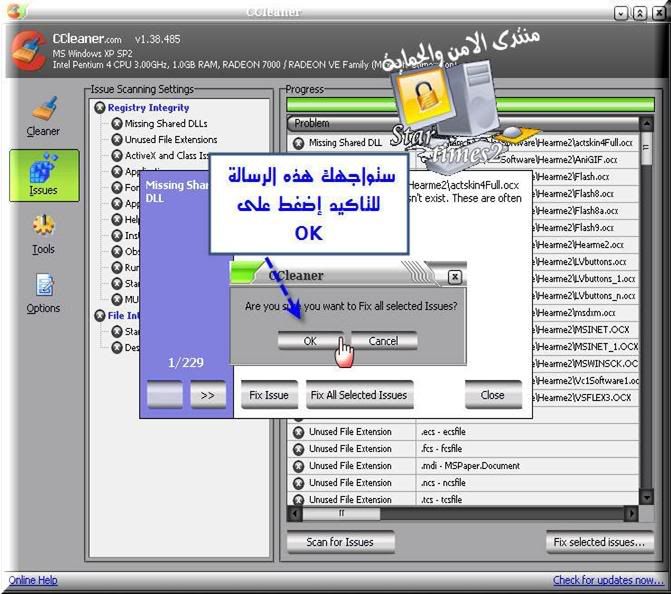The height and width of the screenshot is (594, 671).
Task: Confirm with OK in CCleaner dialog
Action: point(310,341)
